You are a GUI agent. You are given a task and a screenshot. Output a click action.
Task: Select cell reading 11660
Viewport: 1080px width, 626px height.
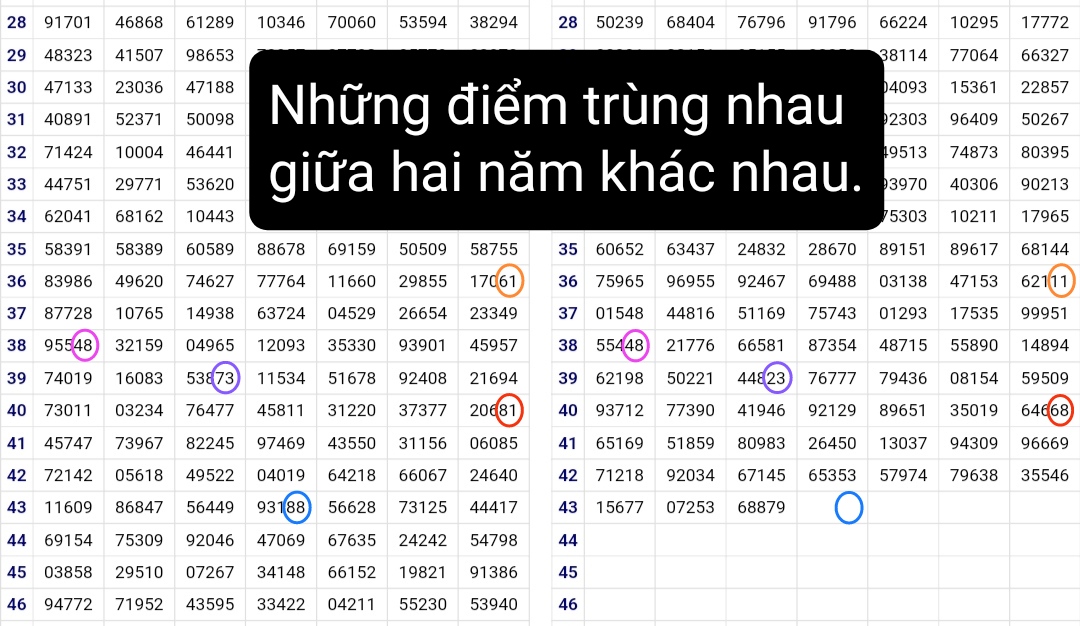(x=352, y=281)
